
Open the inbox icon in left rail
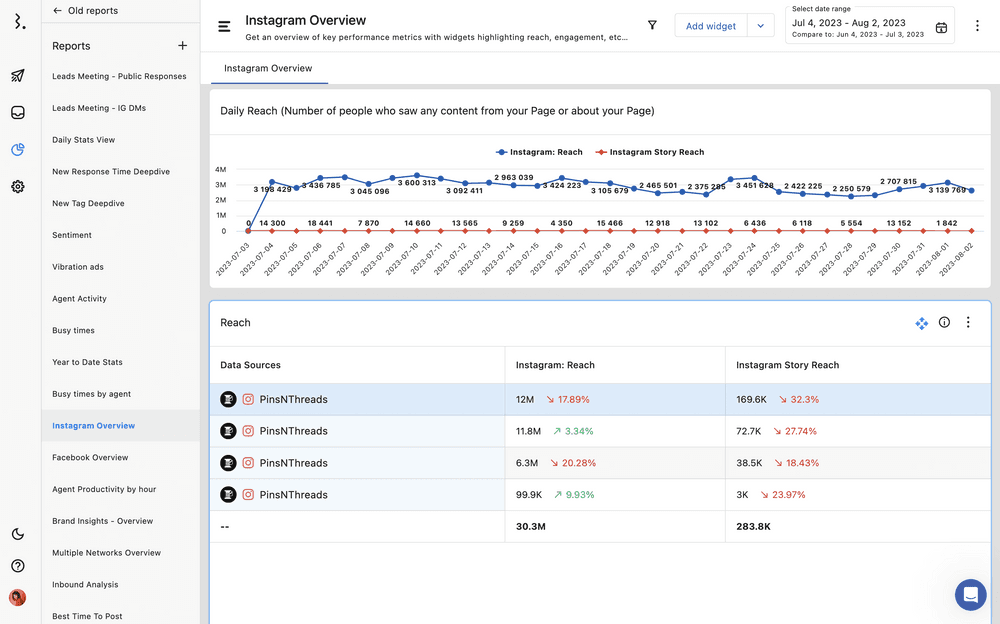click(18, 113)
